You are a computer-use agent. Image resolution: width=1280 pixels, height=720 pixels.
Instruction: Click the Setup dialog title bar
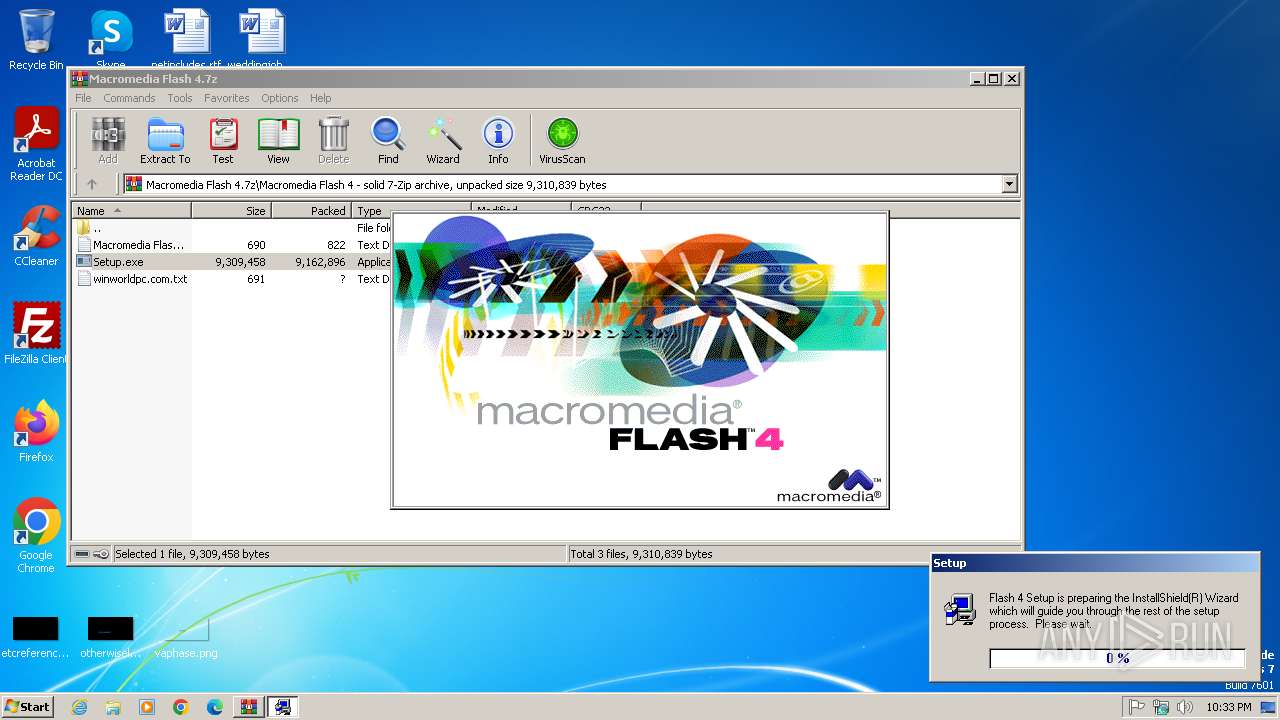[1094, 563]
